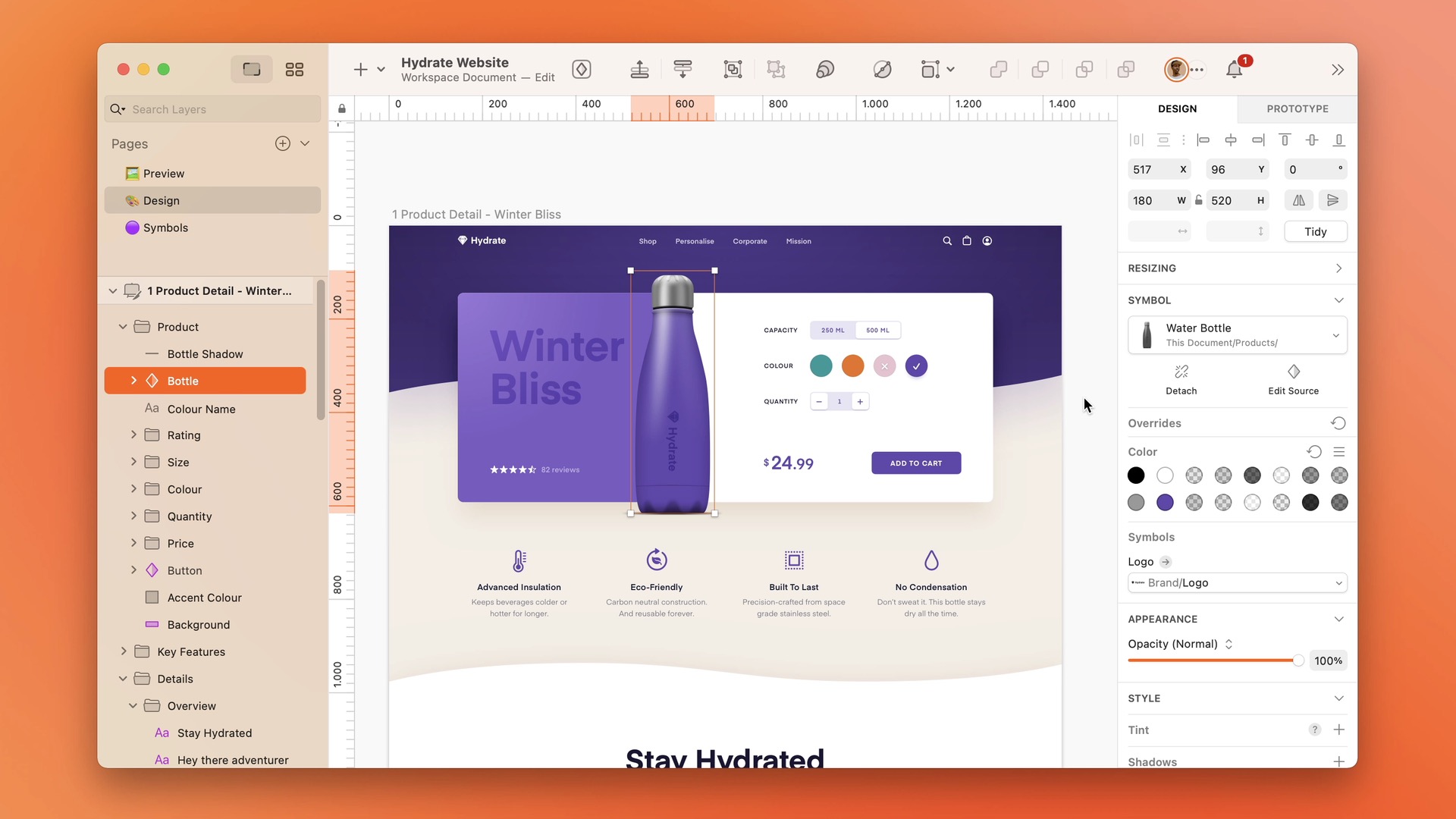
Task: Select the purple color override swatch
Action: tap(1165, 502)
